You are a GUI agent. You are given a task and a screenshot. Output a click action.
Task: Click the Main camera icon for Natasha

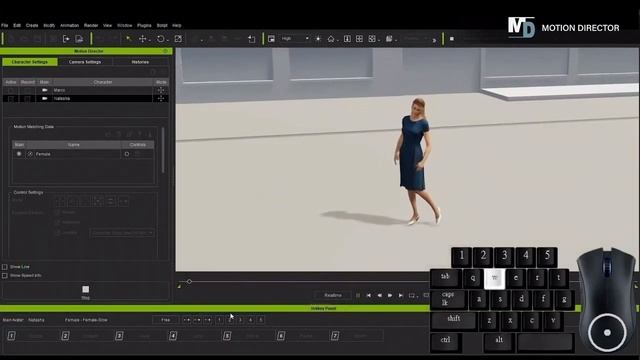(x=44, y=99)
